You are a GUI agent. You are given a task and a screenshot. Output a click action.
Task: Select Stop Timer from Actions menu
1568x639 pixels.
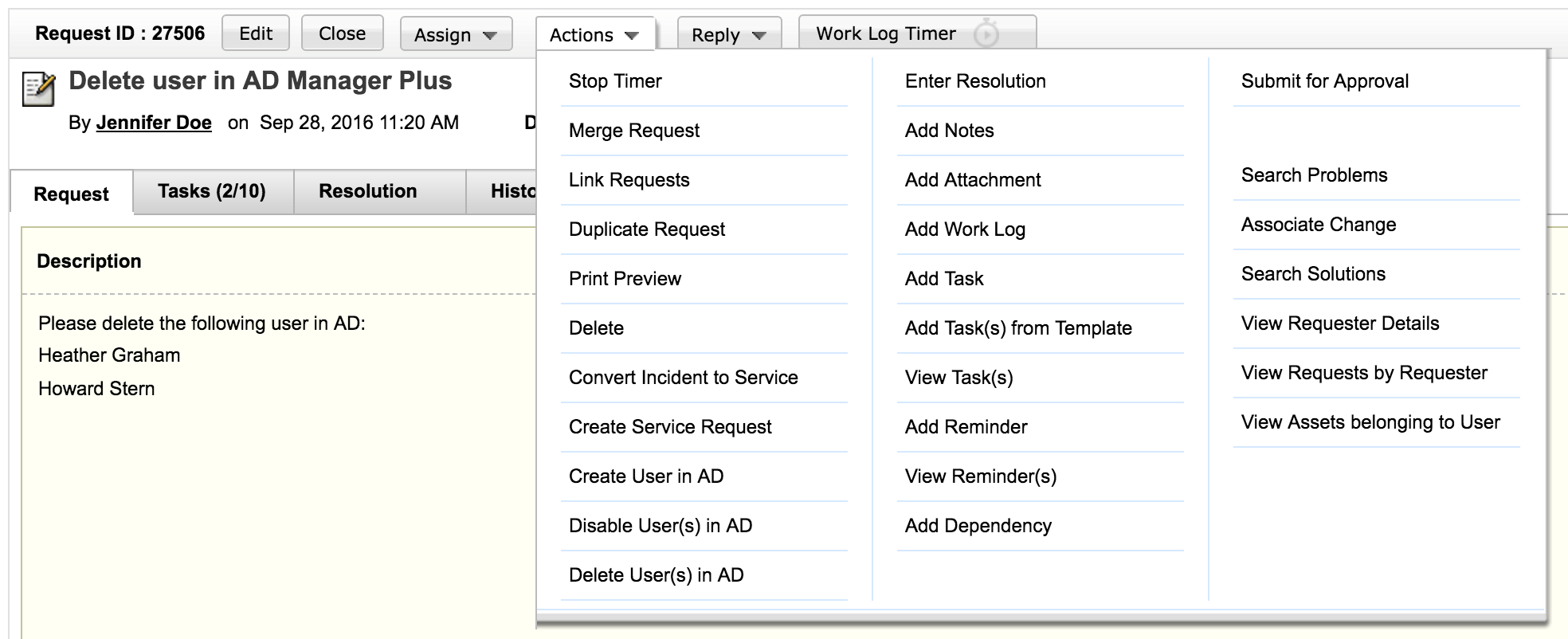(615, 81)
